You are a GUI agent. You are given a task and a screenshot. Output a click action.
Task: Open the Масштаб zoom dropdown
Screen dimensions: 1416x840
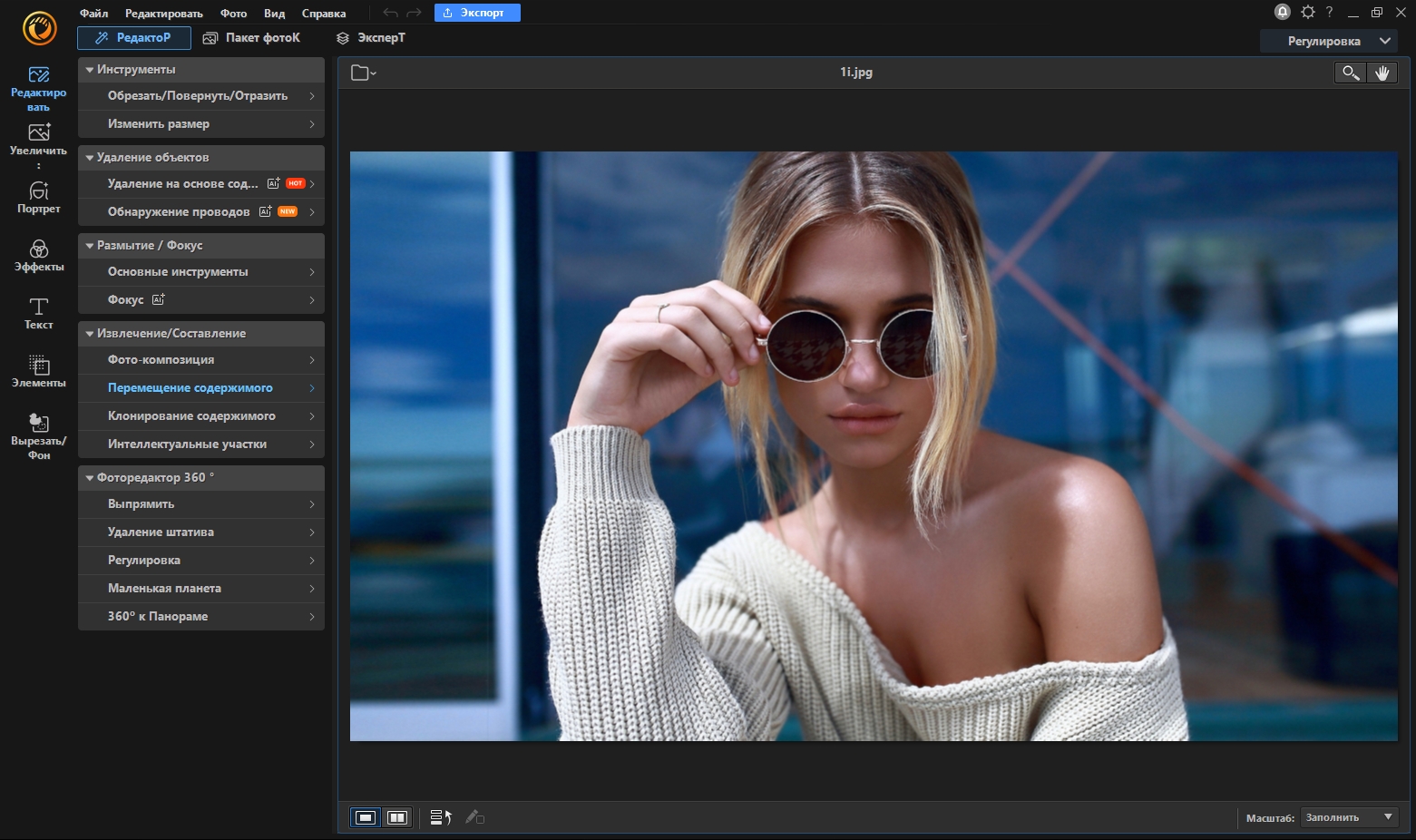1349,817
